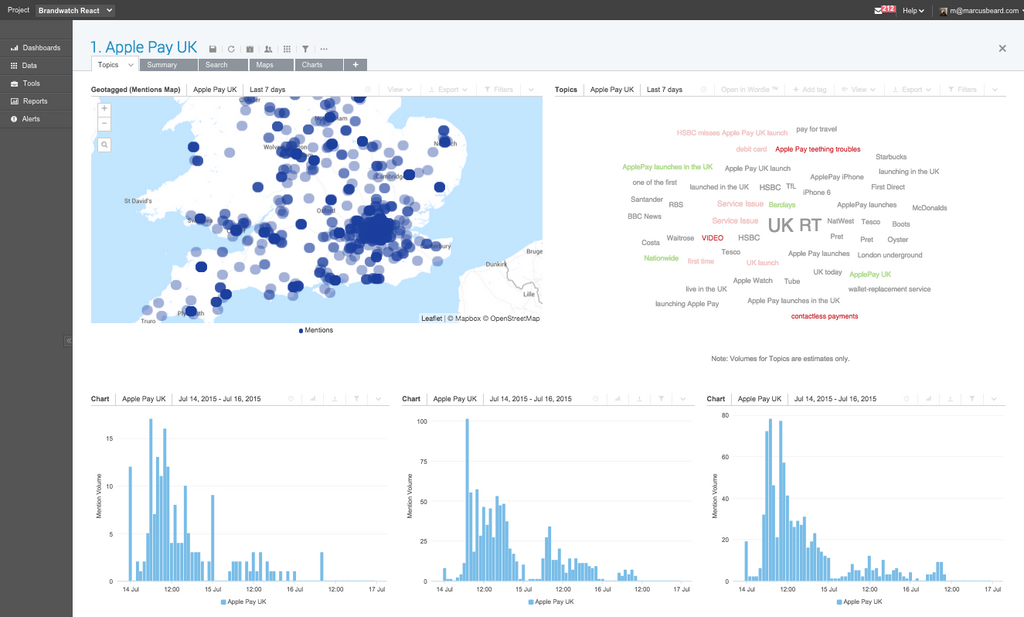Save the dashboard with the floppy disk icon

(212, 49)
